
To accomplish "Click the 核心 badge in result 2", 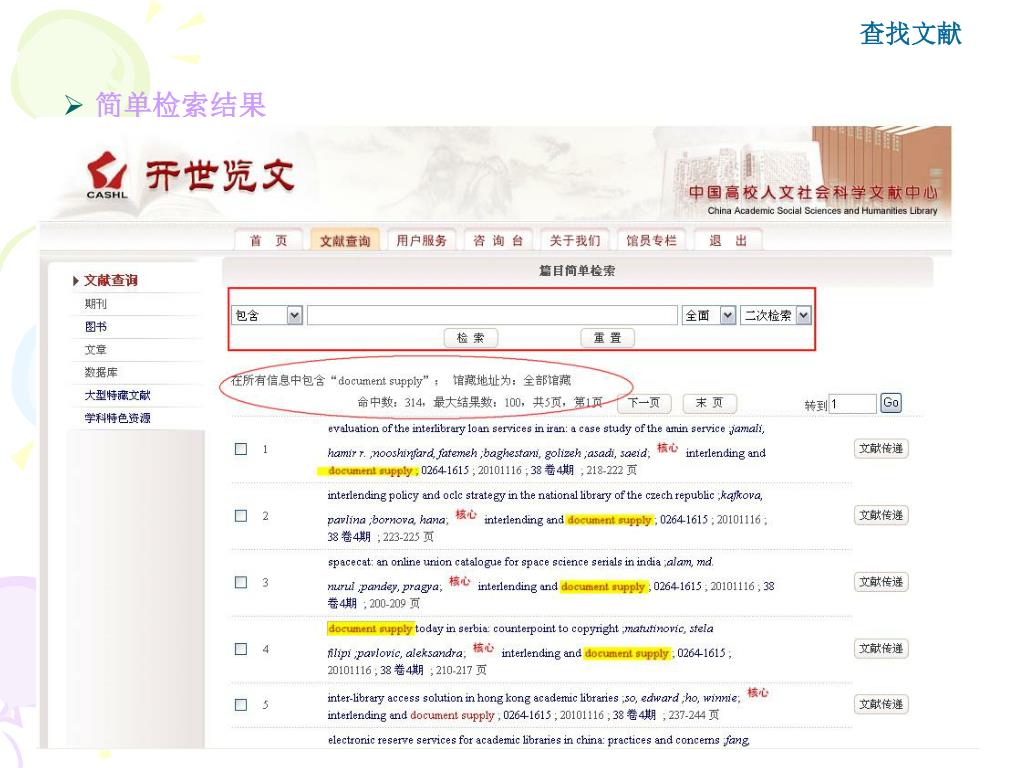I will coord(466,515).
